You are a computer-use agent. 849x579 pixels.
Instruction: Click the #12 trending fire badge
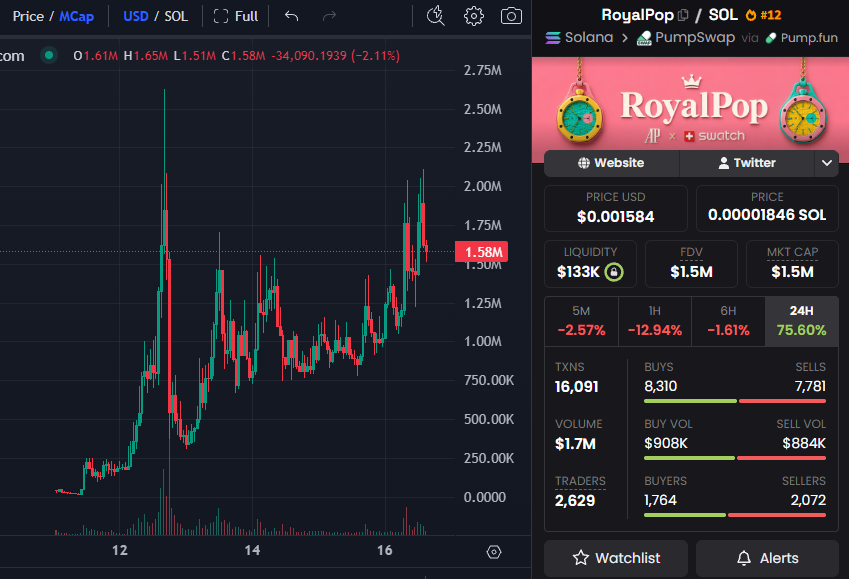coord(763,15)
